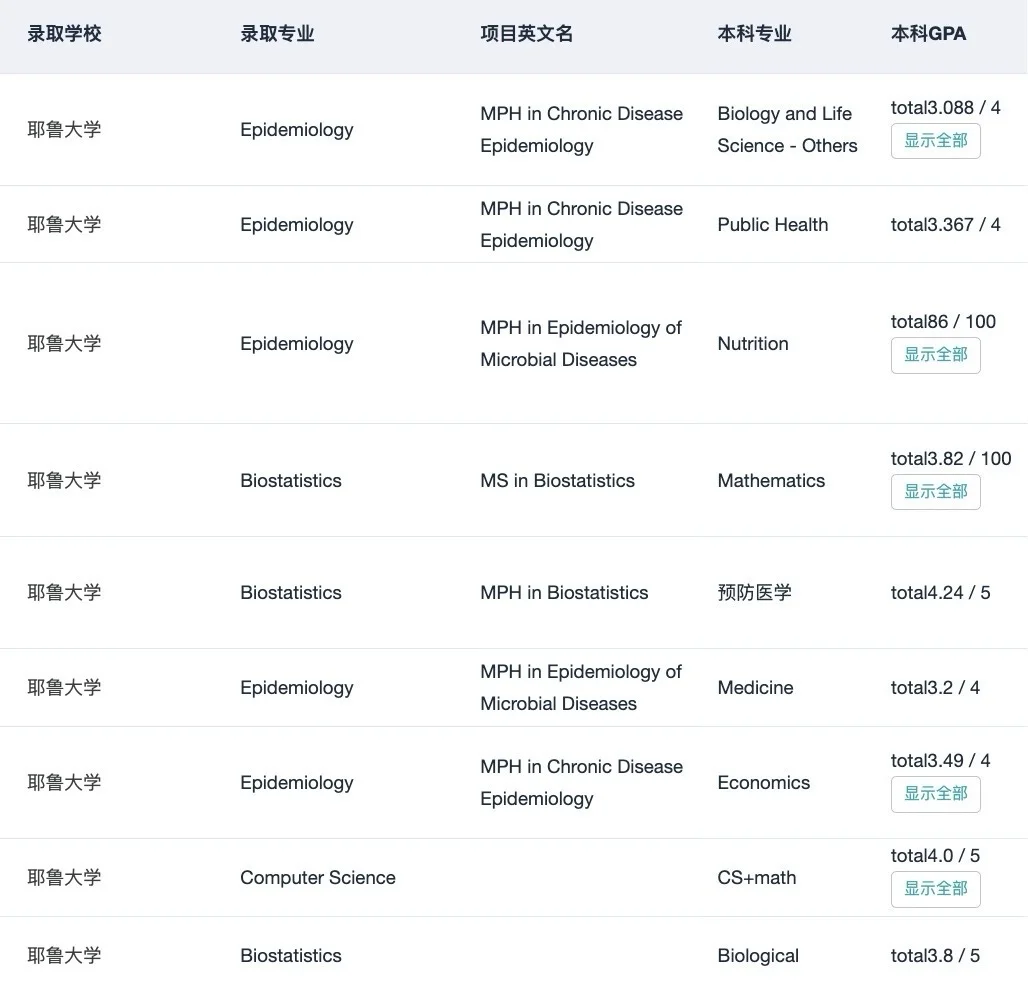Select 耶鲁大学 in the Mathematics row
This screenshot has width=1028, height=984.
click(64, 481)
